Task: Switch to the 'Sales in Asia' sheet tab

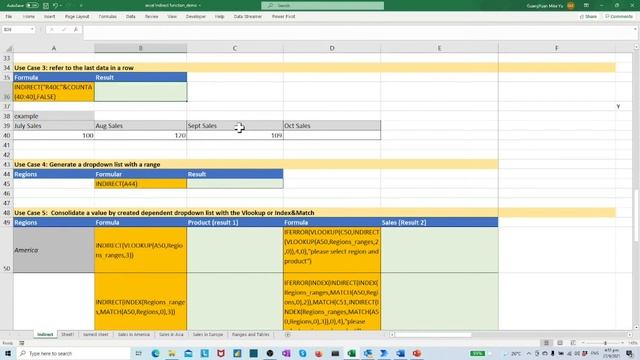Action: tap(171, 335)
